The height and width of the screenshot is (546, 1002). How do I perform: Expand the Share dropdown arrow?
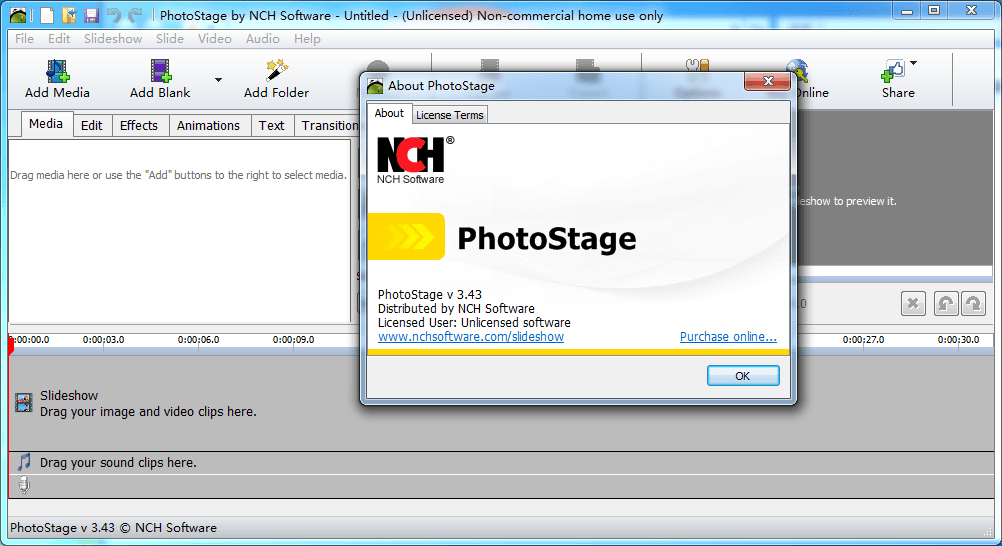point(913,63)
